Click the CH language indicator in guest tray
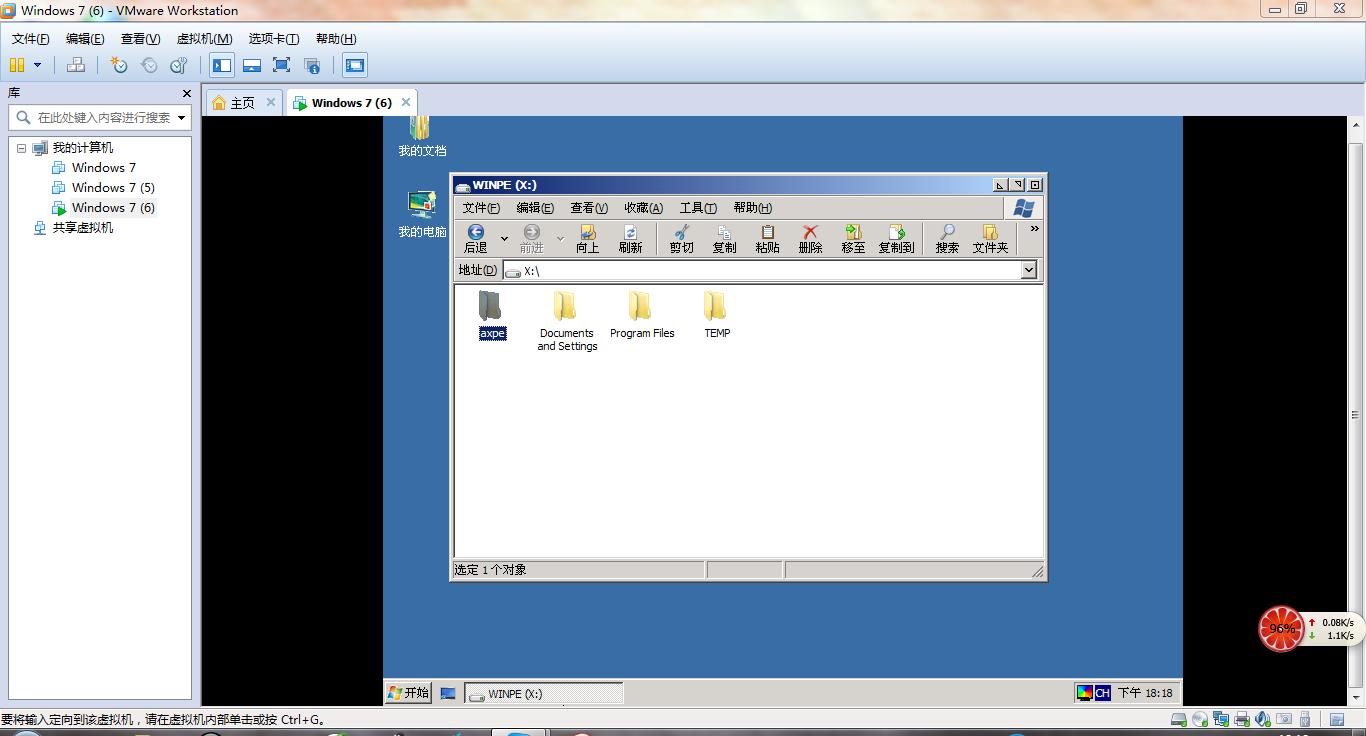 pyautogui.click(x=1102, y=692)
